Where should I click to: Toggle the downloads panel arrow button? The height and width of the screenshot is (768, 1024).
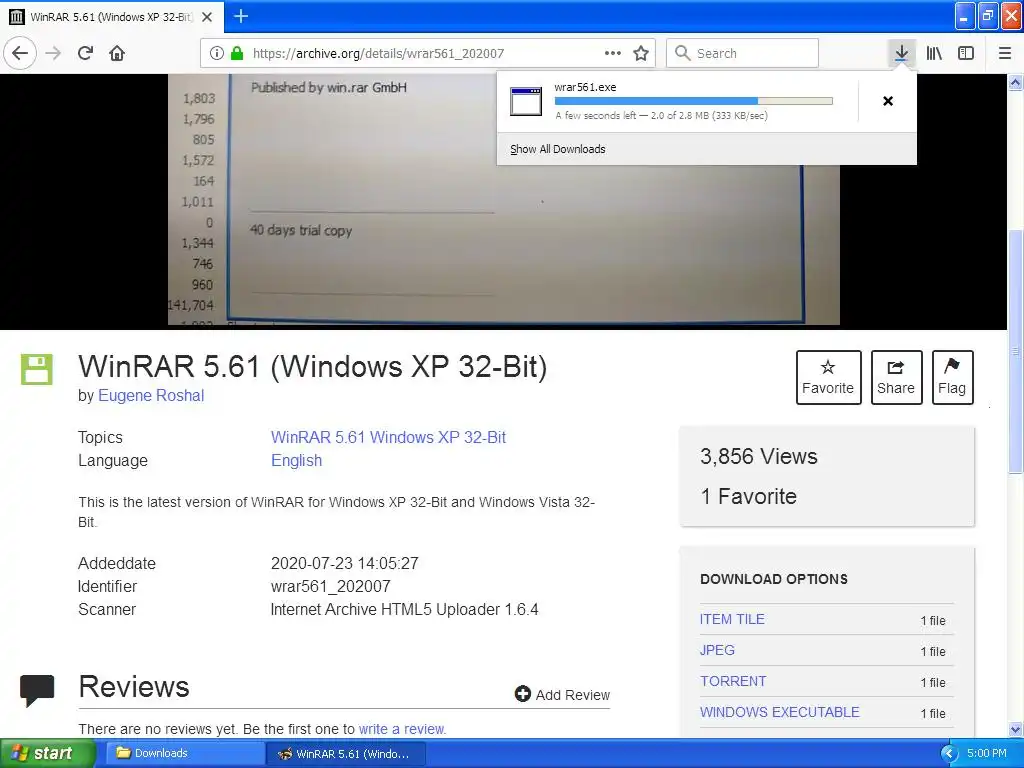pyautogui.click(x=901, y=53)
